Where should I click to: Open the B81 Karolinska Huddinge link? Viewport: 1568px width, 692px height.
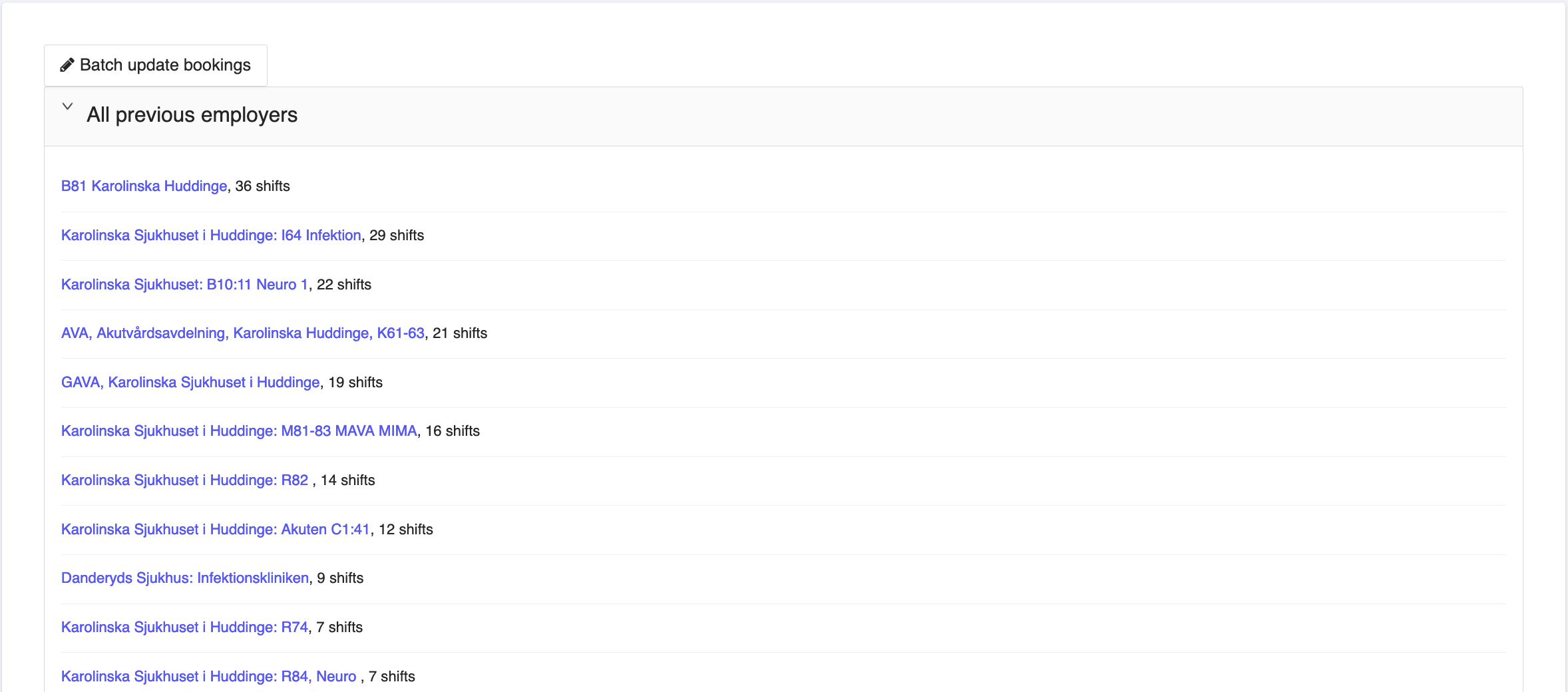point(144,186)
